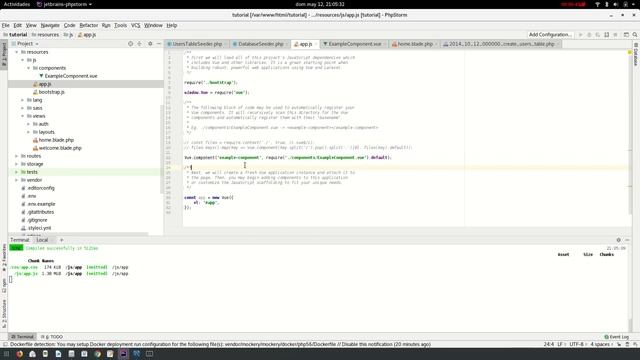
Task: Click the resources breadcrumb in navigation bar
Action: tap(45, 35)
